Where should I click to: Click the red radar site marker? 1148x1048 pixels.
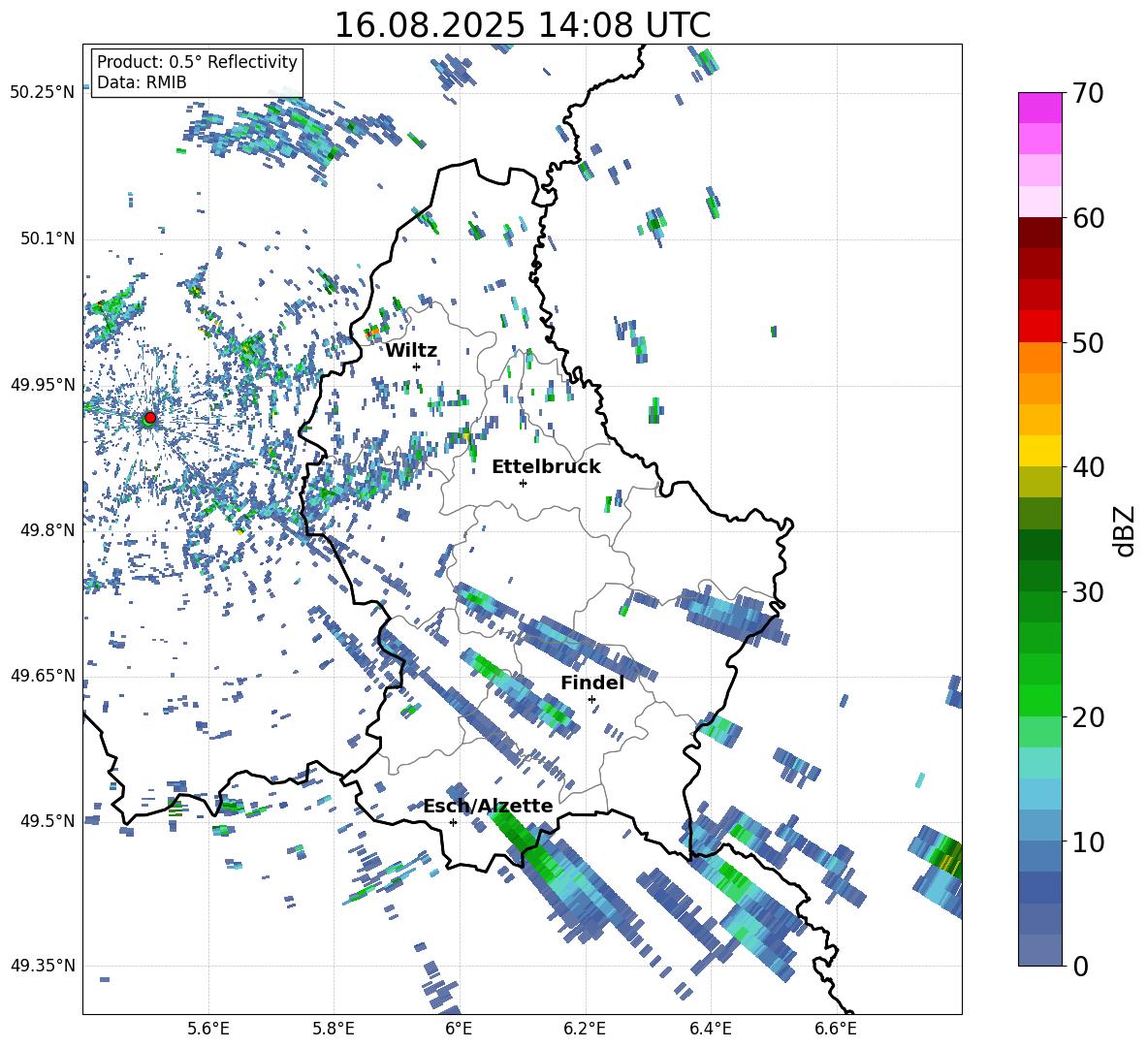[150, 418]
